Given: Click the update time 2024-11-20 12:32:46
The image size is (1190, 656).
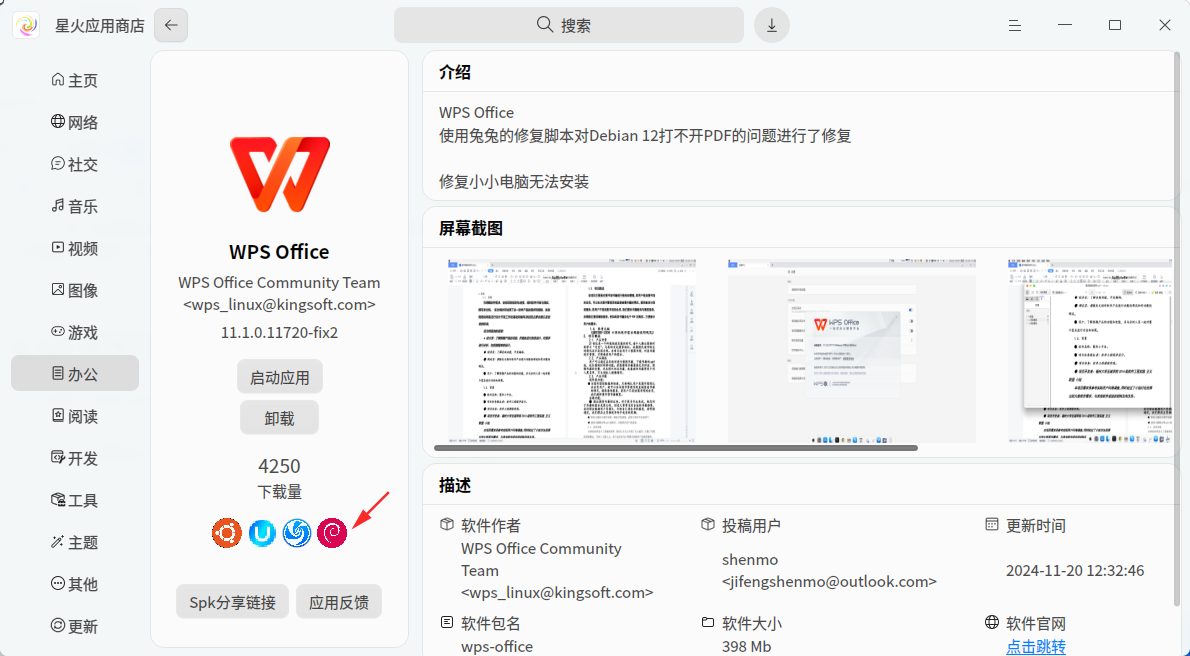Looking at the screenshot, I should click(x=1075, y=570).
